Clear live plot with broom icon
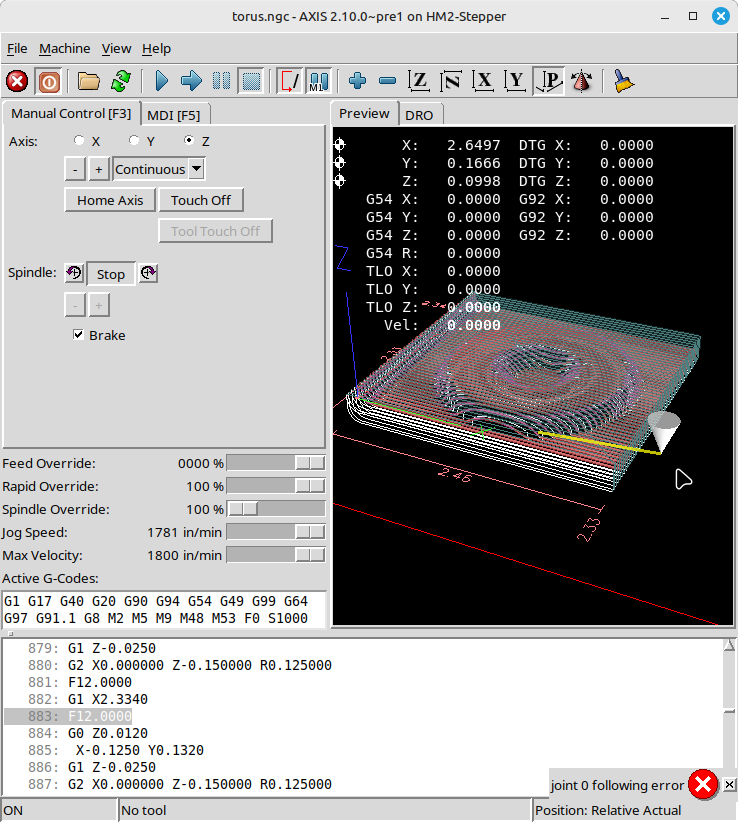This screenshot has width=738, height=822. 625,81
